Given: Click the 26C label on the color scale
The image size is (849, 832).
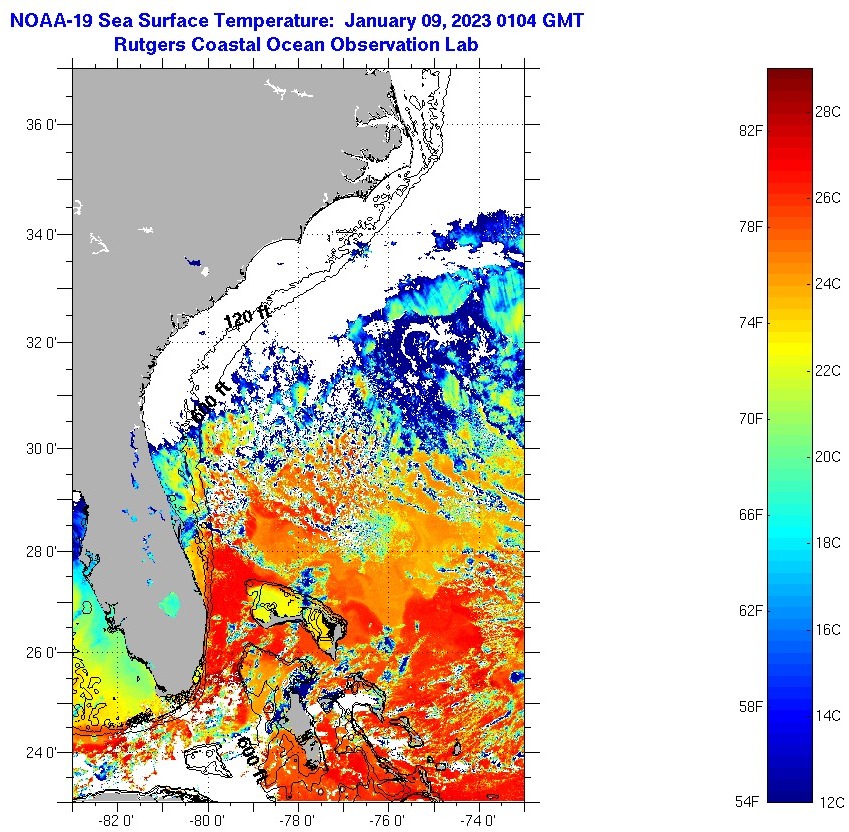Looking at the screenshot, I should pos(828,198).
